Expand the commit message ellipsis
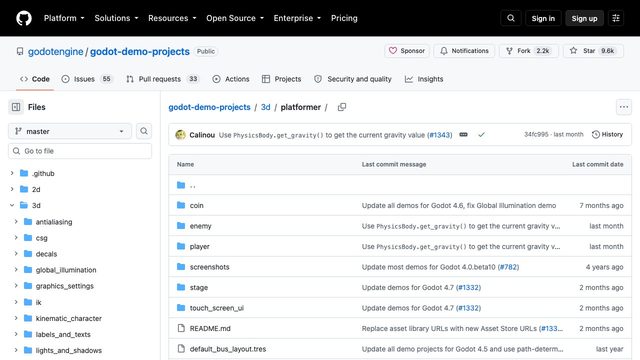Viewport: 640px width, 360px height. [x=463, y=135]
